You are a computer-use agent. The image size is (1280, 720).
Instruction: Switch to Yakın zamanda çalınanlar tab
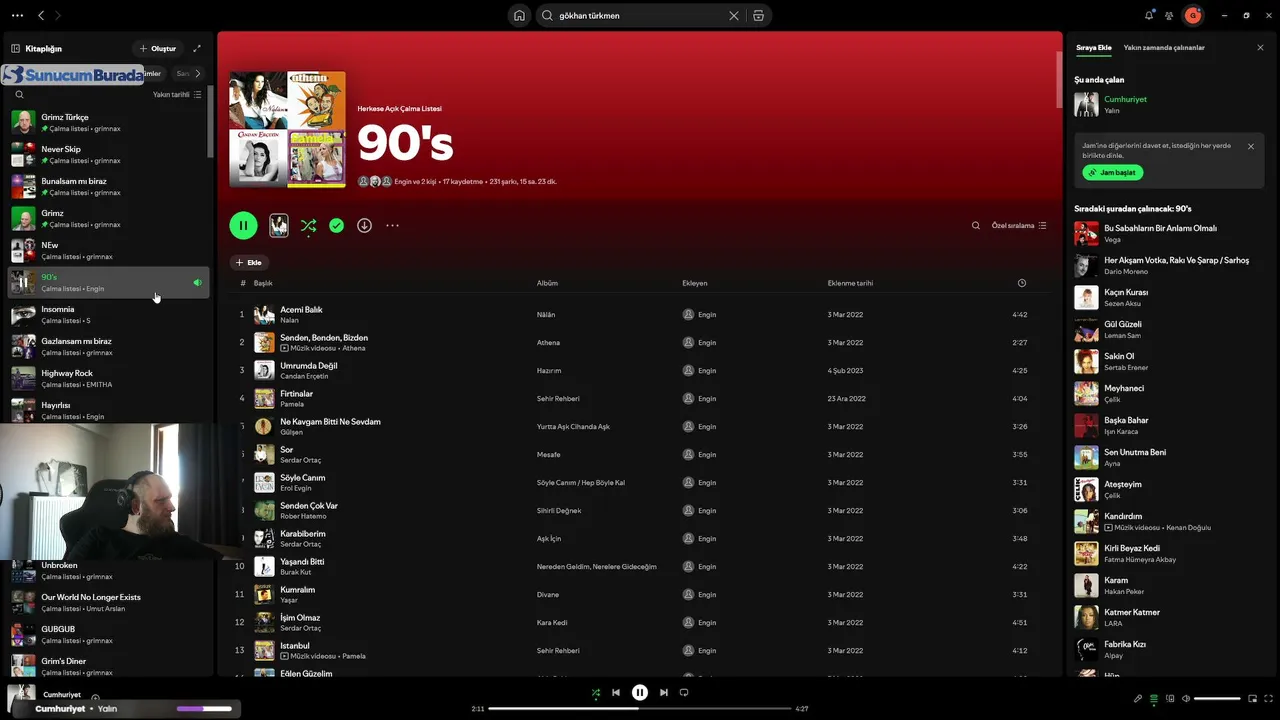(1164, 47)
